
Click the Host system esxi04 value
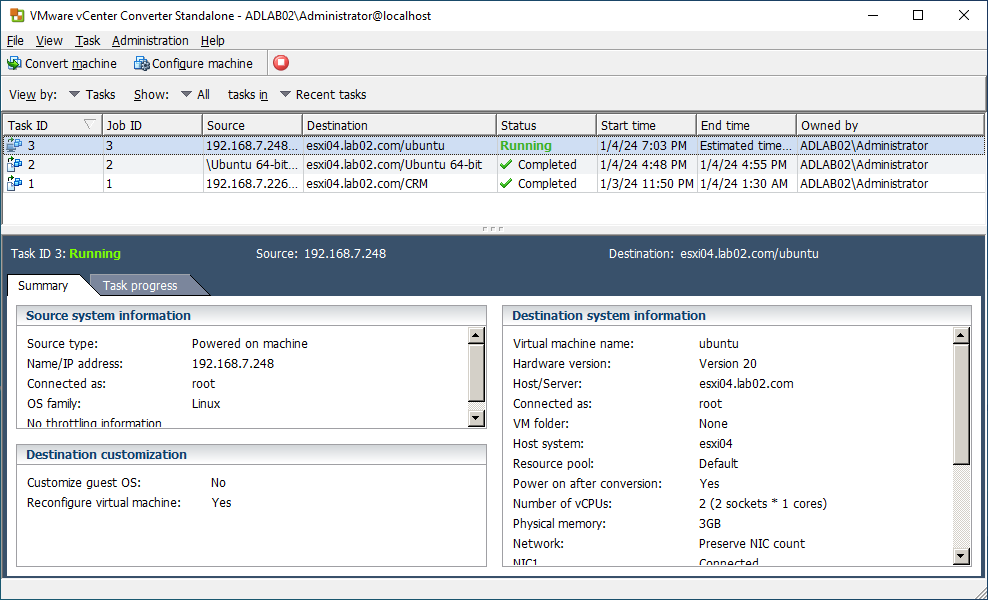click(716, 444)
